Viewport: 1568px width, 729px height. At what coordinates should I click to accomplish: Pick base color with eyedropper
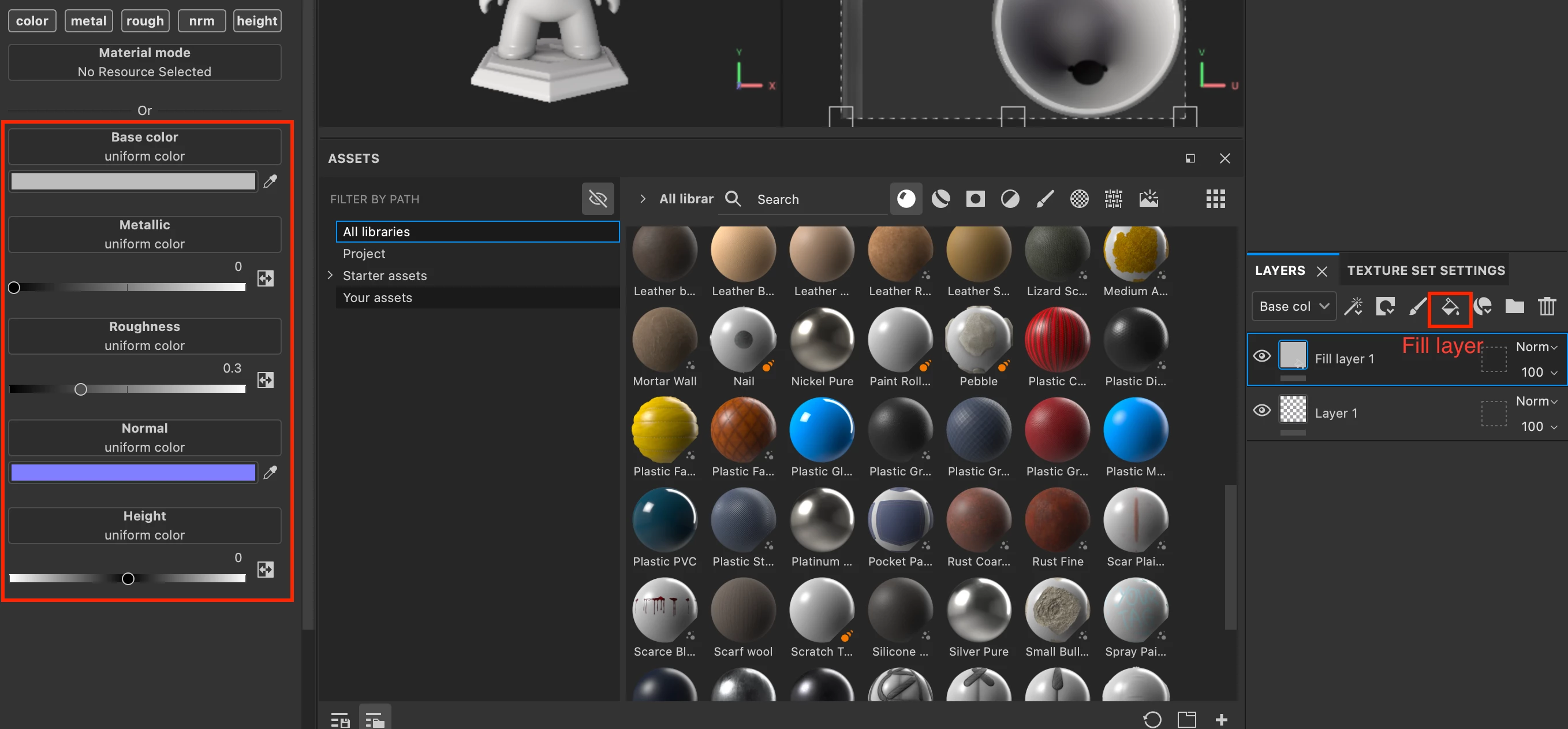[x=270, y=181]
